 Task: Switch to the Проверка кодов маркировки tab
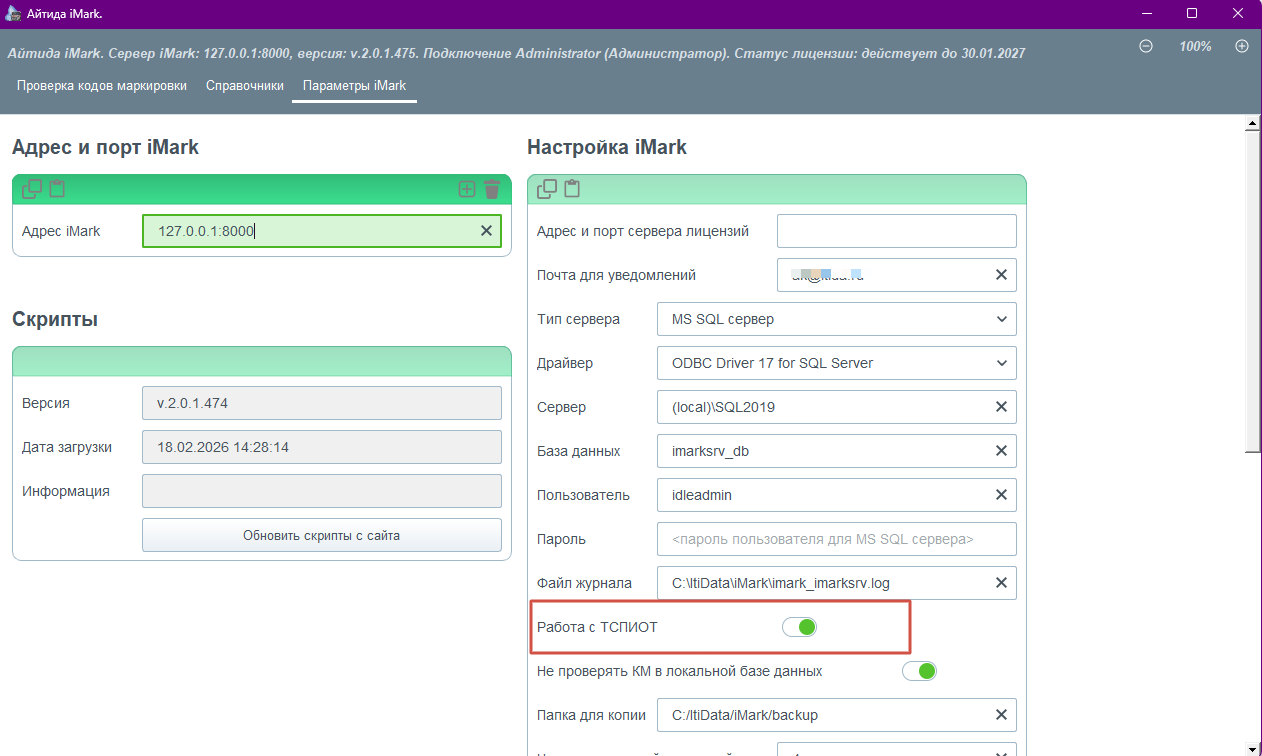click(x=101, y=86)
